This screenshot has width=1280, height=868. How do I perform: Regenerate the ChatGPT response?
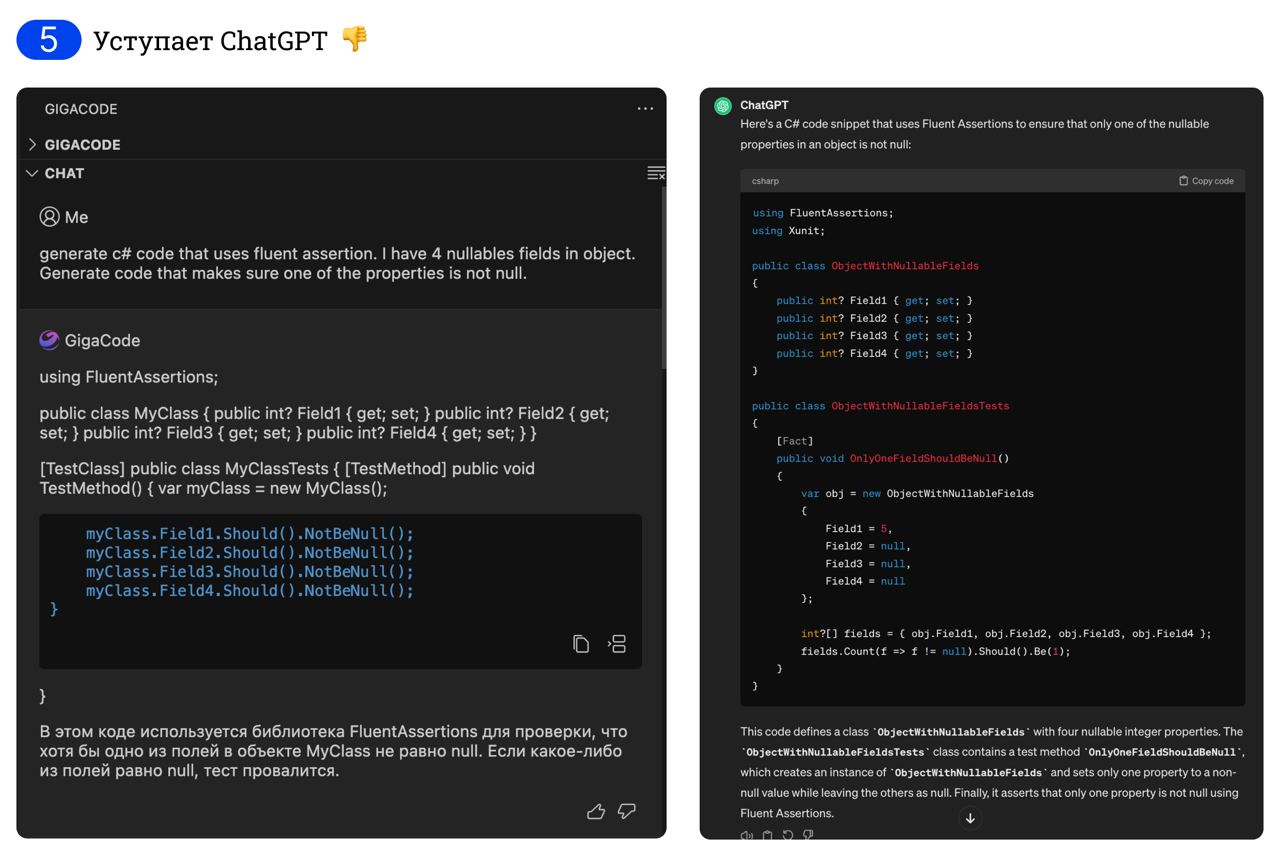[x=788, y=835]
